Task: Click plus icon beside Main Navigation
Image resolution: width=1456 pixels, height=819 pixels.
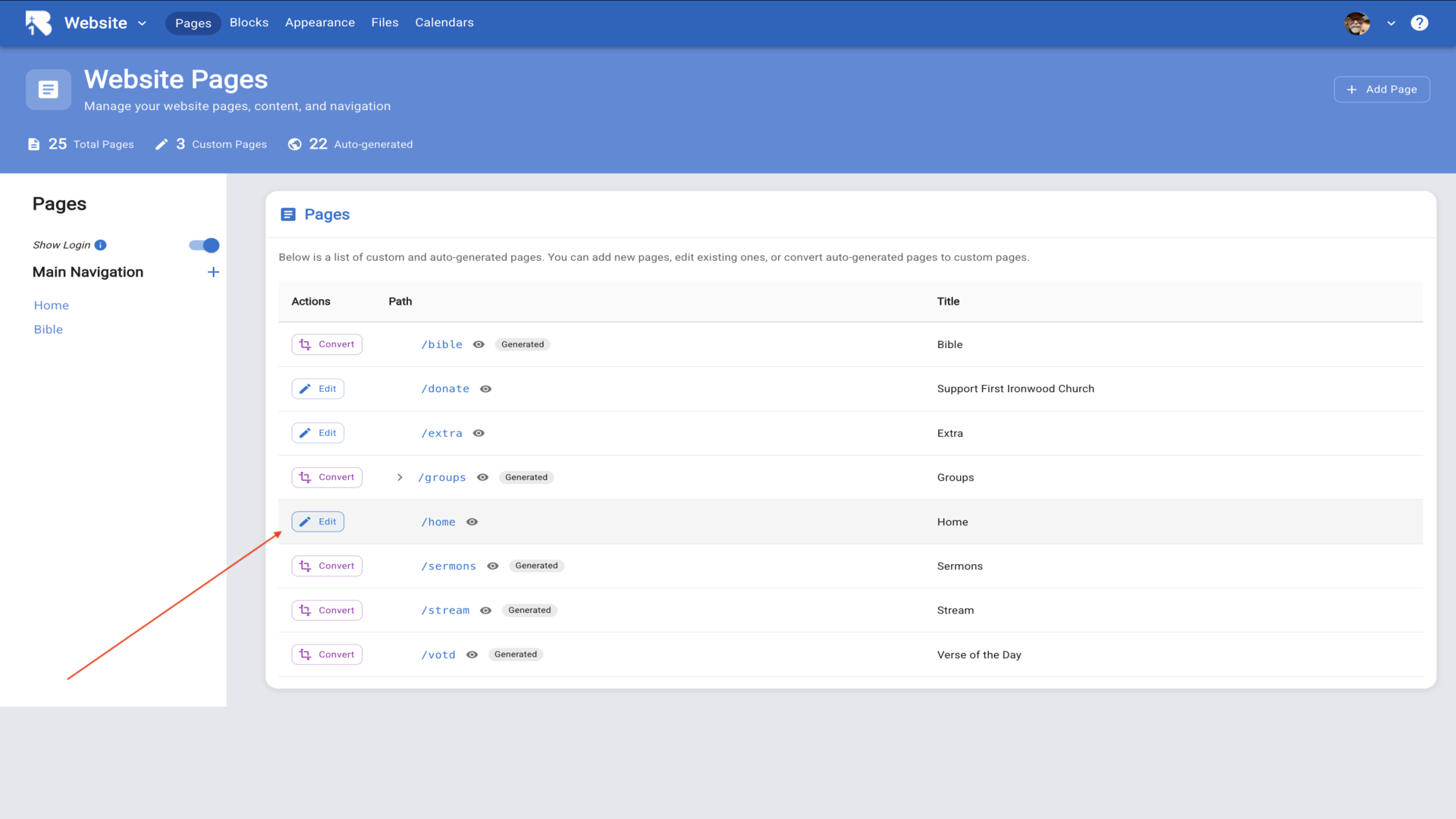Action: 213,272
